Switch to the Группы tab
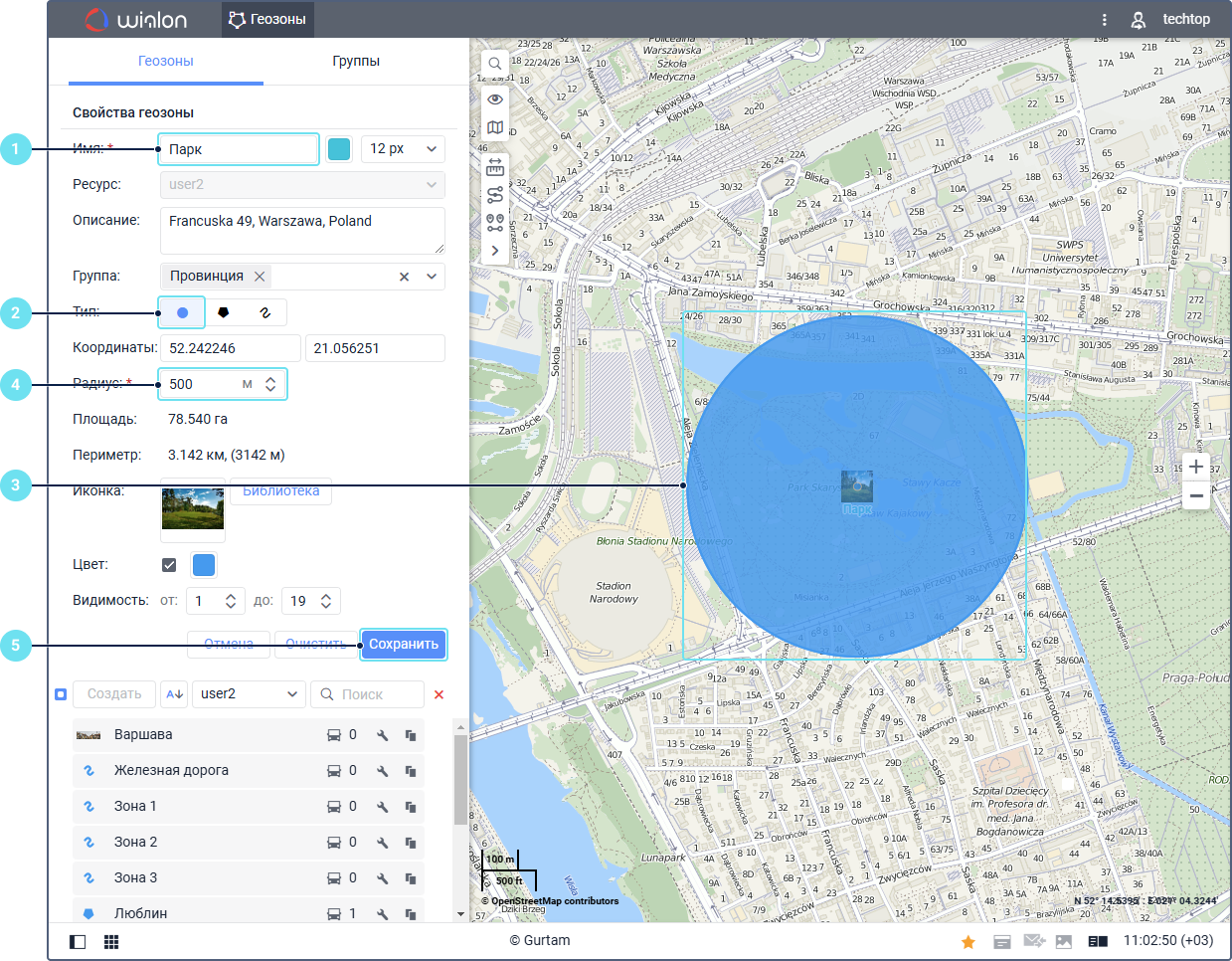 click(356, 62)
